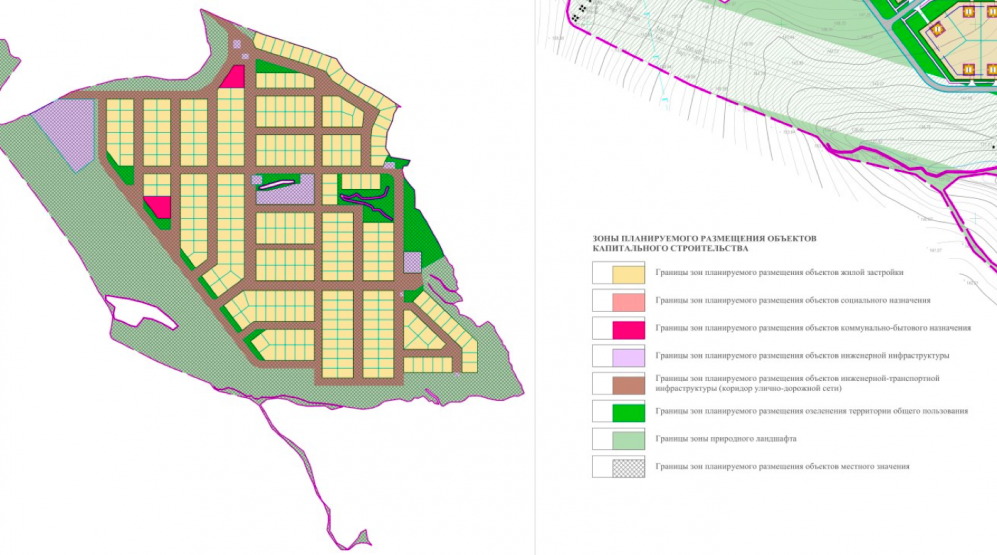Click the legend text ending 'объектов жилой застройки'
Viewport: 997px width, 555px height.
click(779, 273)
